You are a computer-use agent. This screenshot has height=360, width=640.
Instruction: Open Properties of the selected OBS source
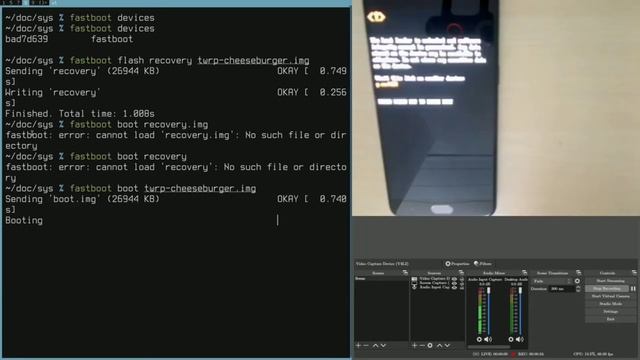(458, 264)
